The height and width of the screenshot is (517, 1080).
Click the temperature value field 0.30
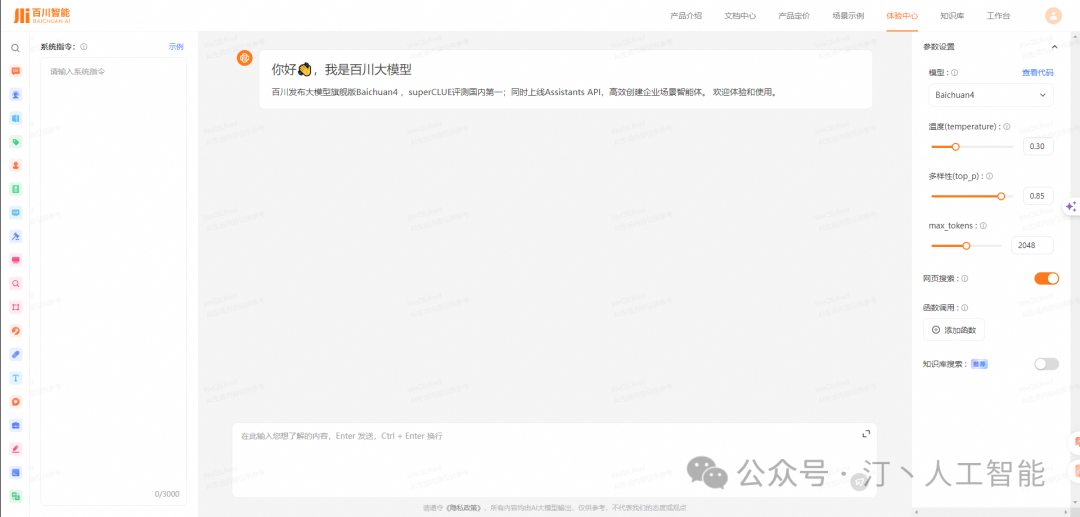click(1038, 146)
